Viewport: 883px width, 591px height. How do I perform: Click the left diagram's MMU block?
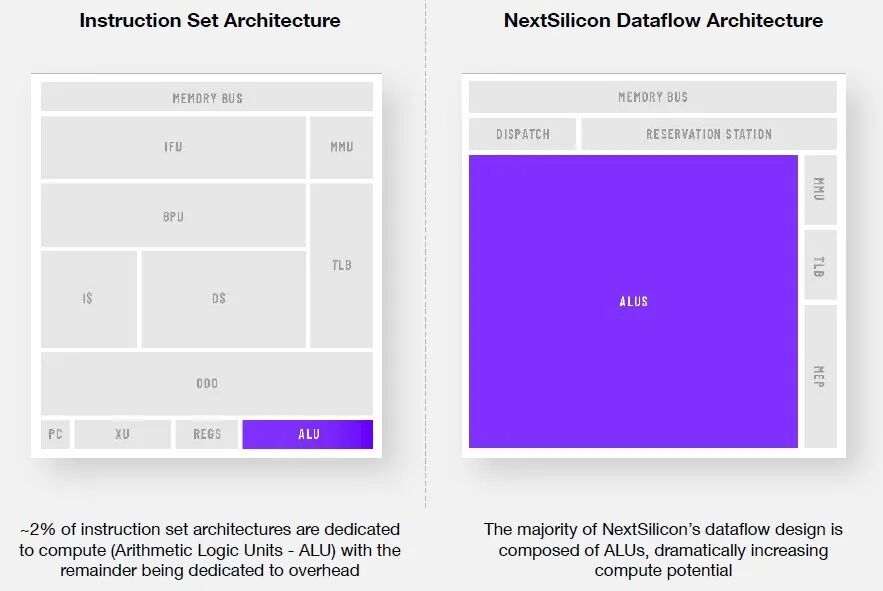[x=341, y=147]
